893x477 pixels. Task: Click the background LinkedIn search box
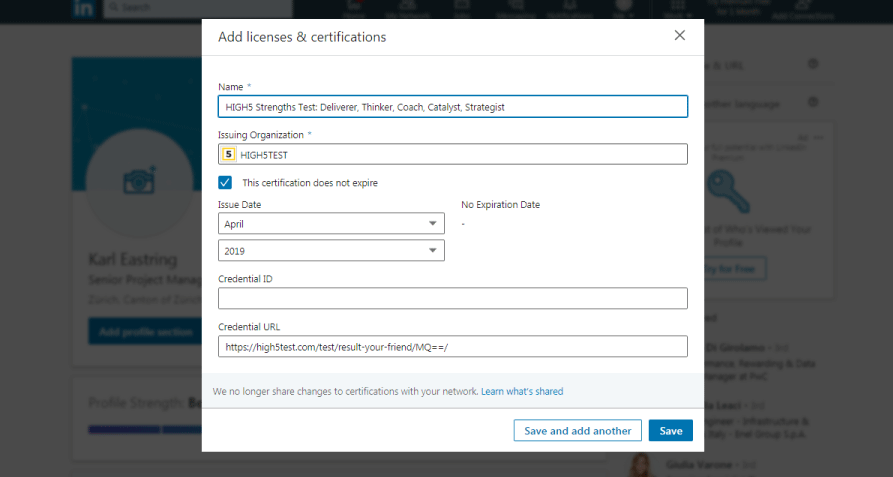click(x=198, y=7)
